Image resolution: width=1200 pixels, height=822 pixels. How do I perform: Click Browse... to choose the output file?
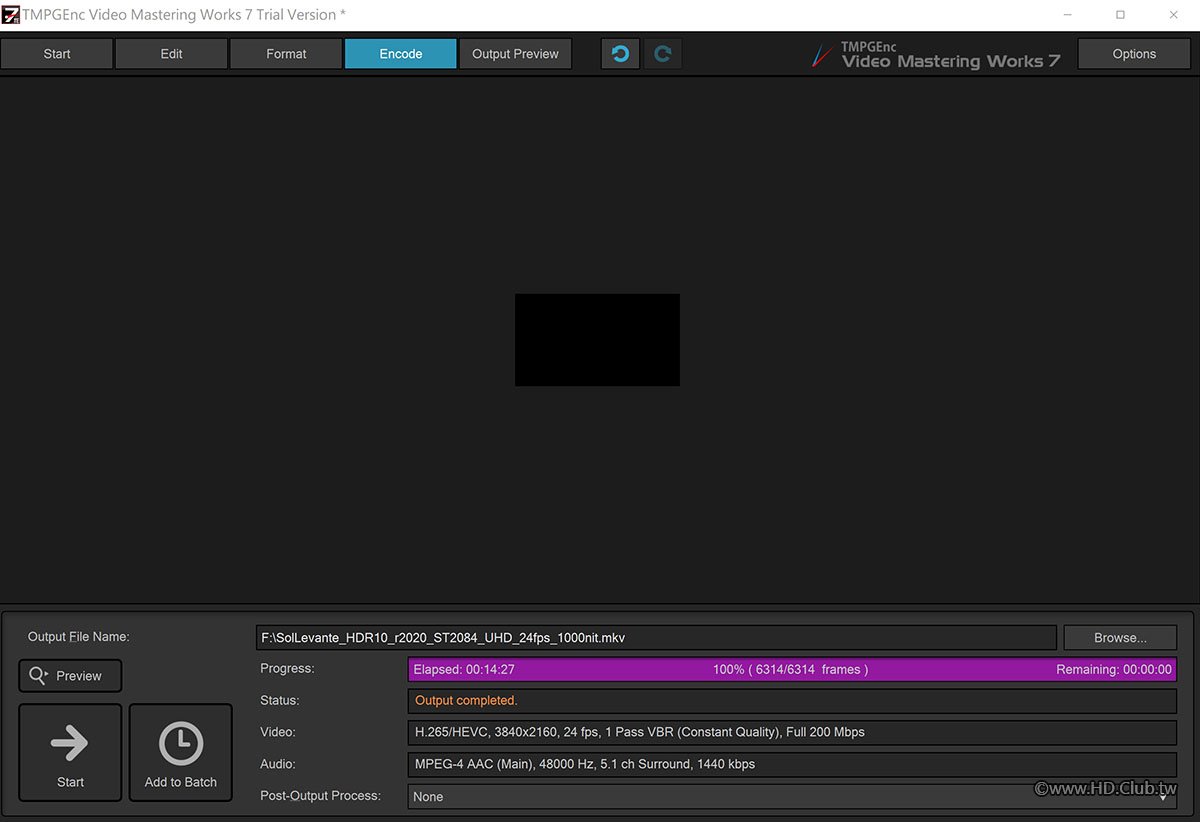[x=1120, y=638]
